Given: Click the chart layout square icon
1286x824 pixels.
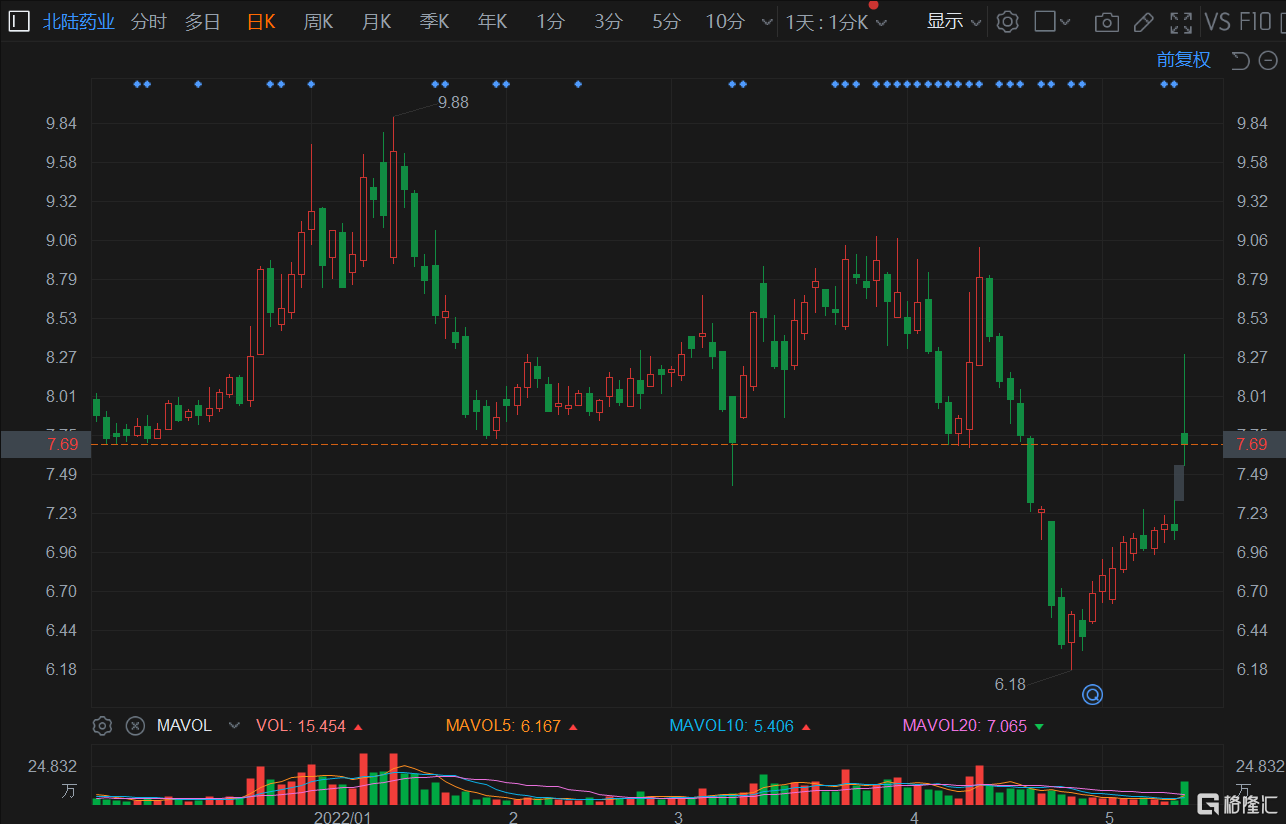Looking at the screenshot, I should pos(1045,21).
